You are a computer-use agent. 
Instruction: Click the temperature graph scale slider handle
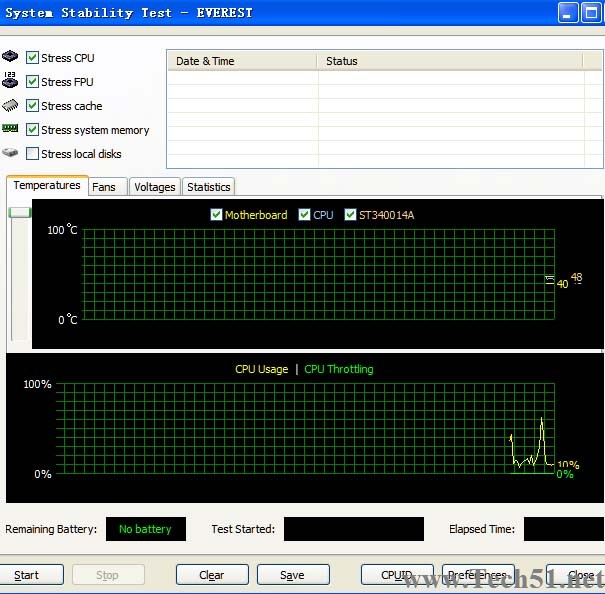click(20, 212)
